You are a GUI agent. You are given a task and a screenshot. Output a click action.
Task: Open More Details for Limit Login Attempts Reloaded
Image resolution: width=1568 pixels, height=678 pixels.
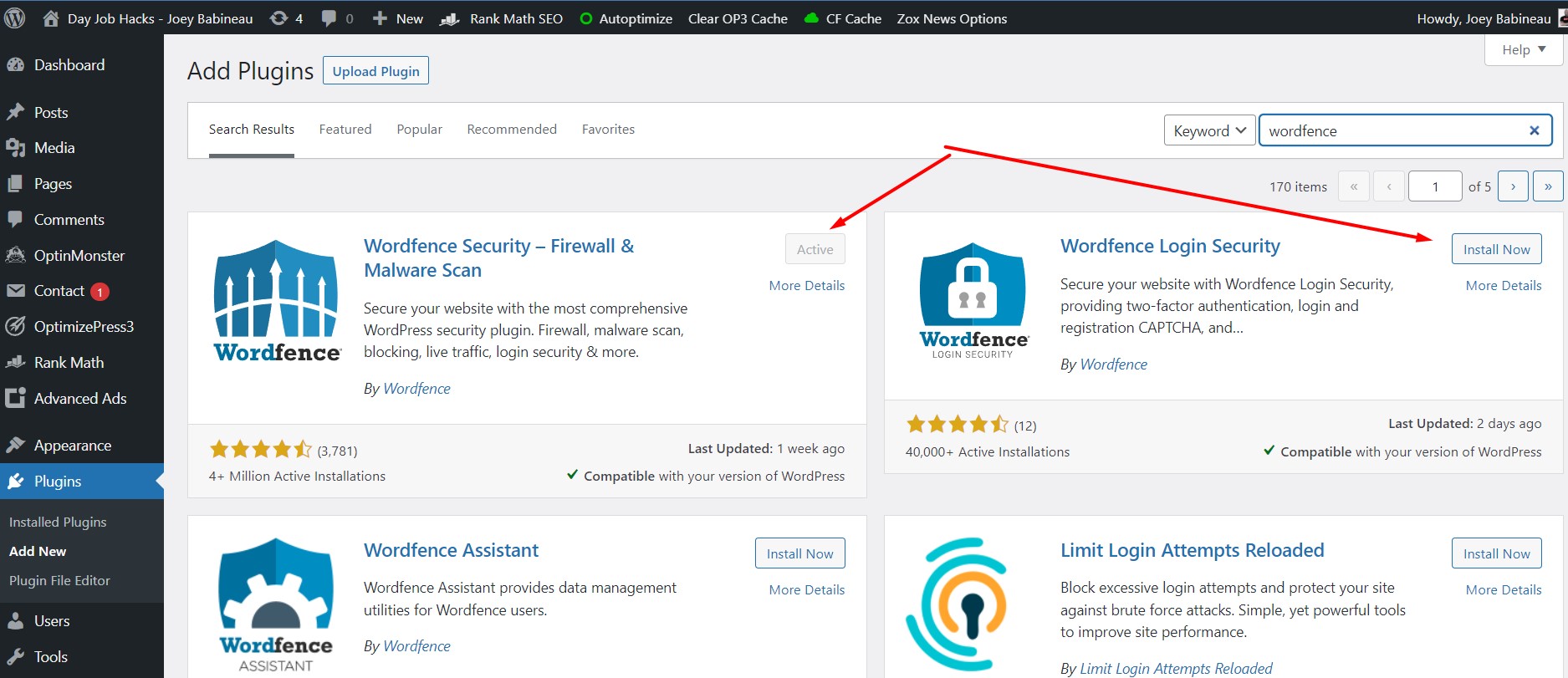(1504, 589)
